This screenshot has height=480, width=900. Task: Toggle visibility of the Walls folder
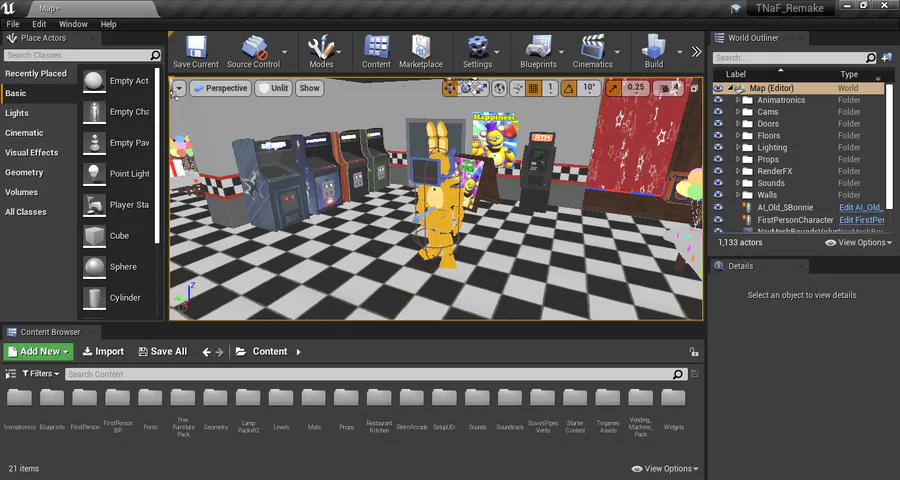pyautogui.click(x=718, y=195)
